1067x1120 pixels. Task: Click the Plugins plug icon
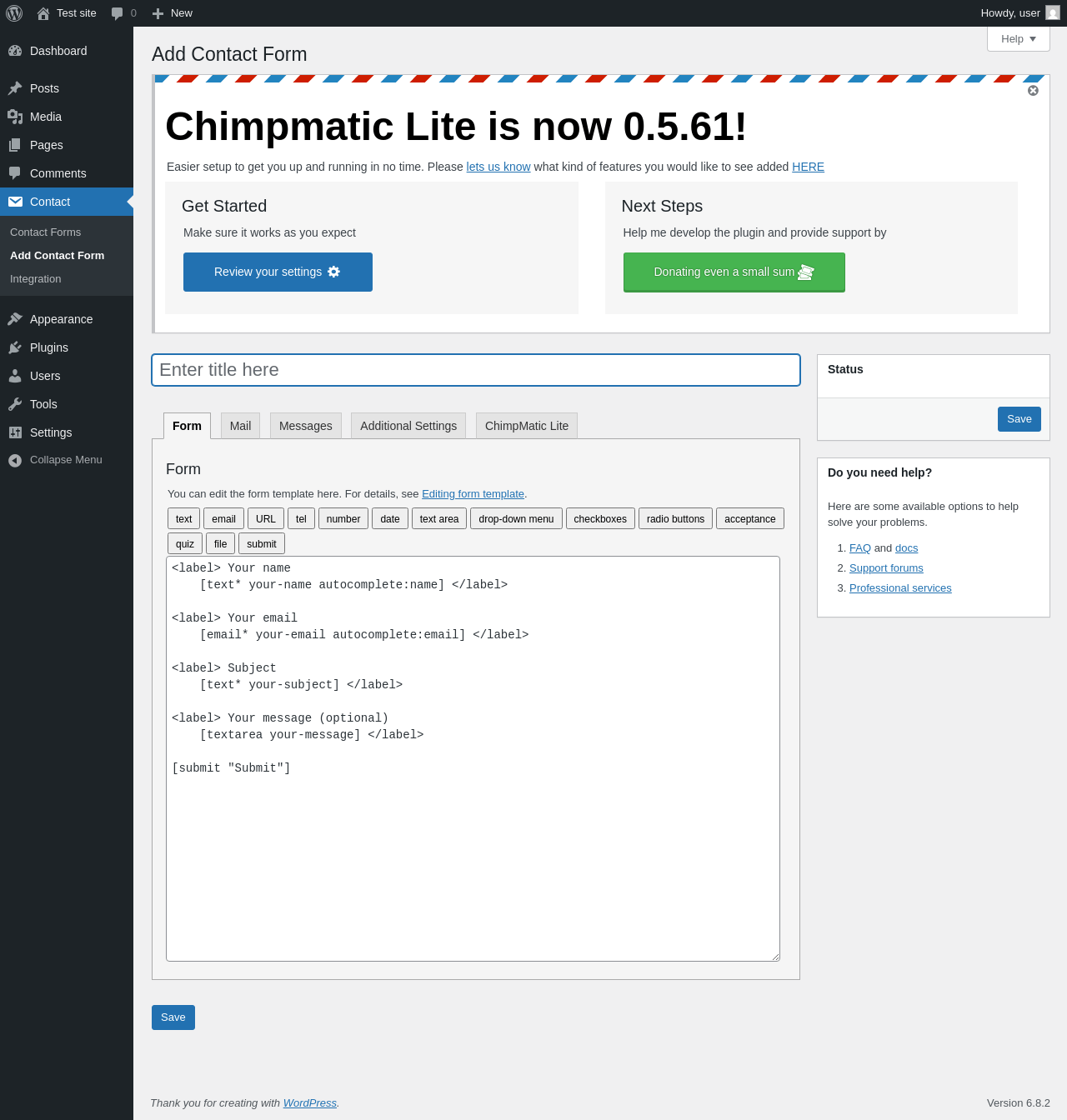[x=15, y=347]
